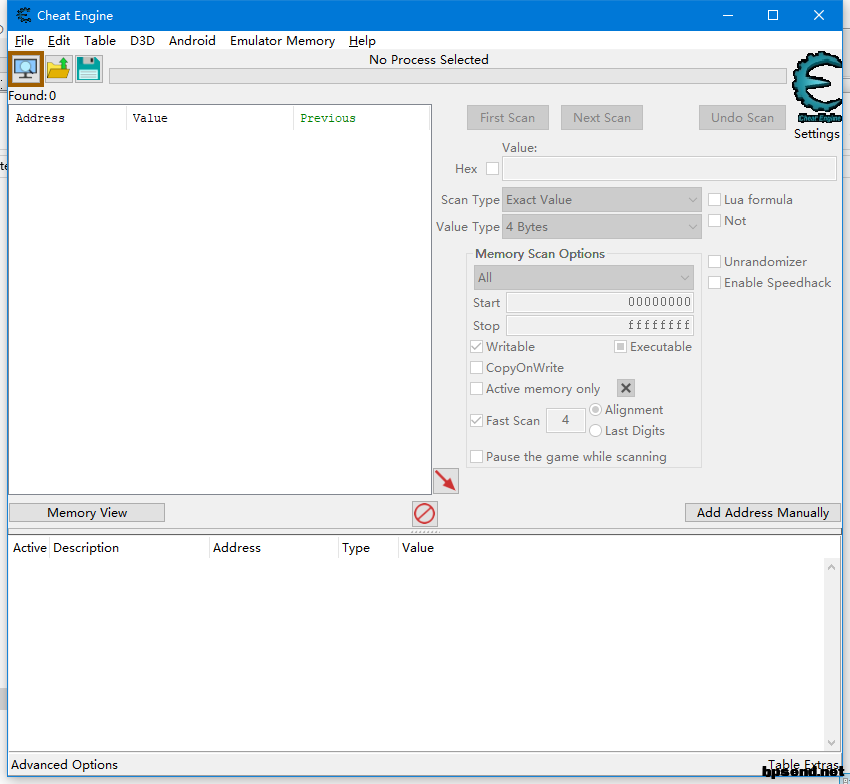This screenshot has width=850, height=784.
Task: Toggle the Hex checkbox
Action: tap(492, 169)
